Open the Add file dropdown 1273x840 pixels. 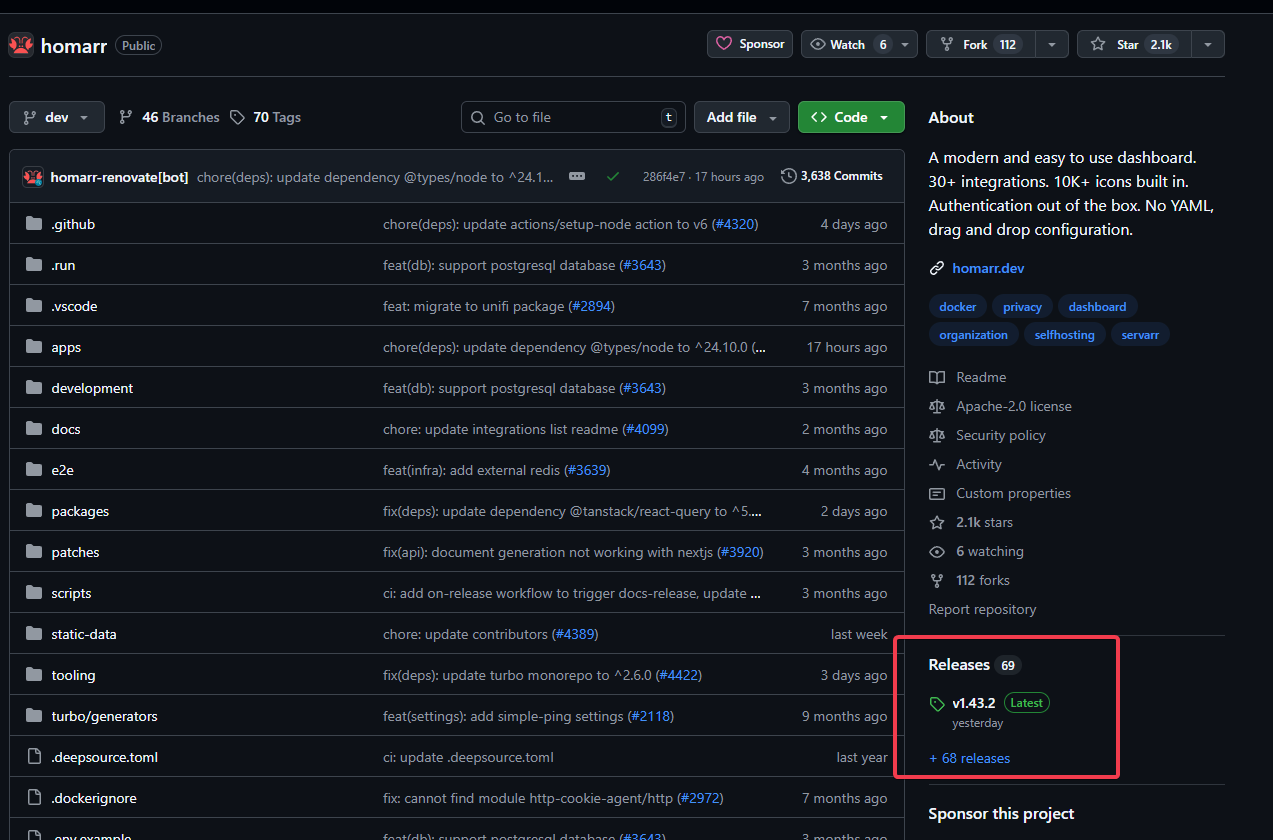coord(742,117)
